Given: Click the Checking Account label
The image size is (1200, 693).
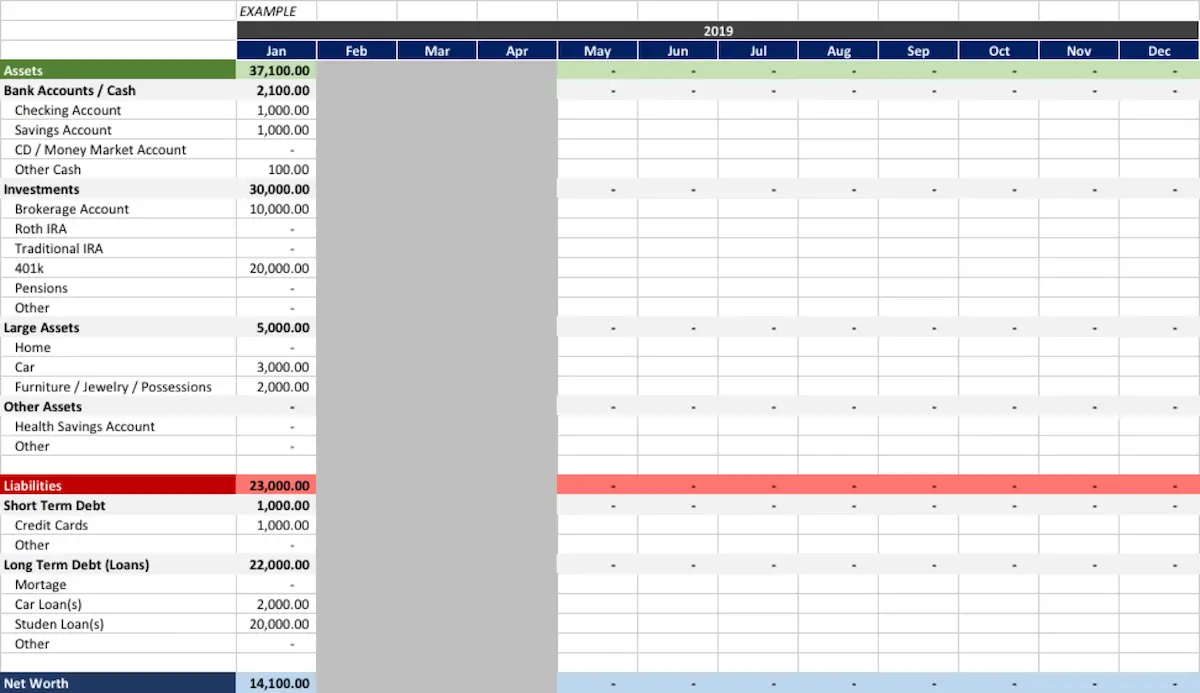Looking at the screenshot, I should pyautogui.click(x=68, y=110).
